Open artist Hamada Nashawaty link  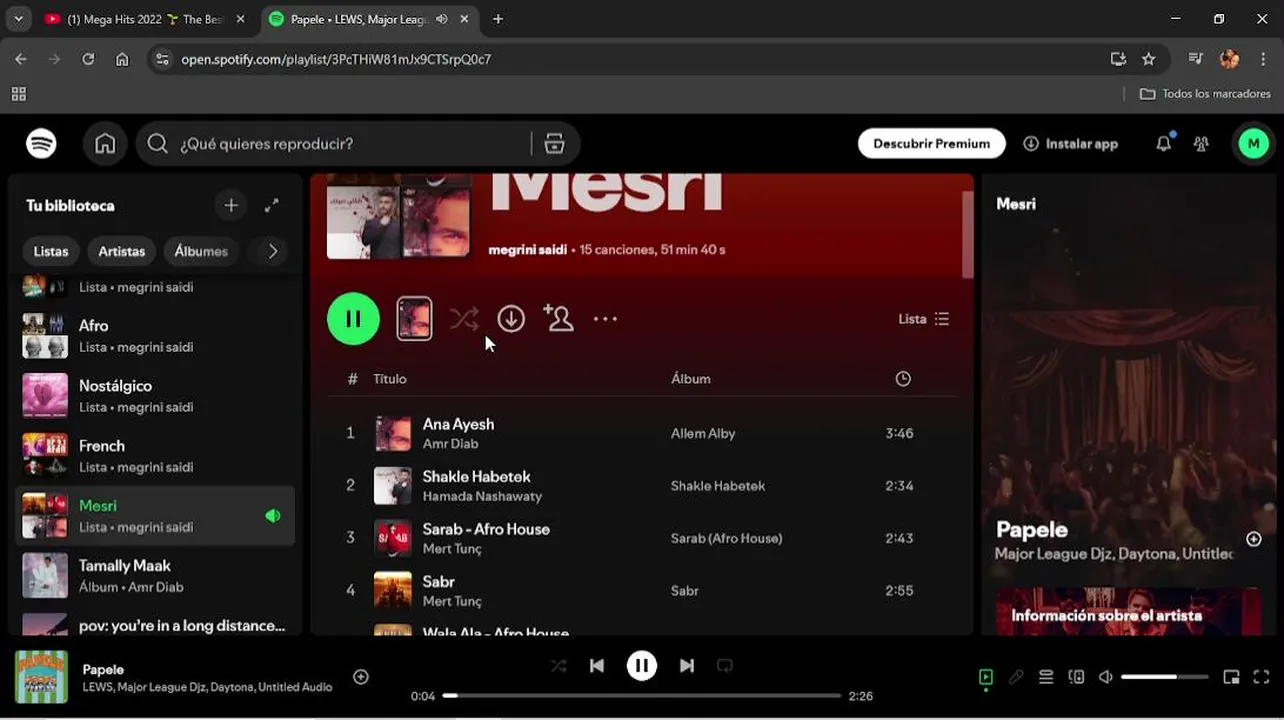point(482,496)
